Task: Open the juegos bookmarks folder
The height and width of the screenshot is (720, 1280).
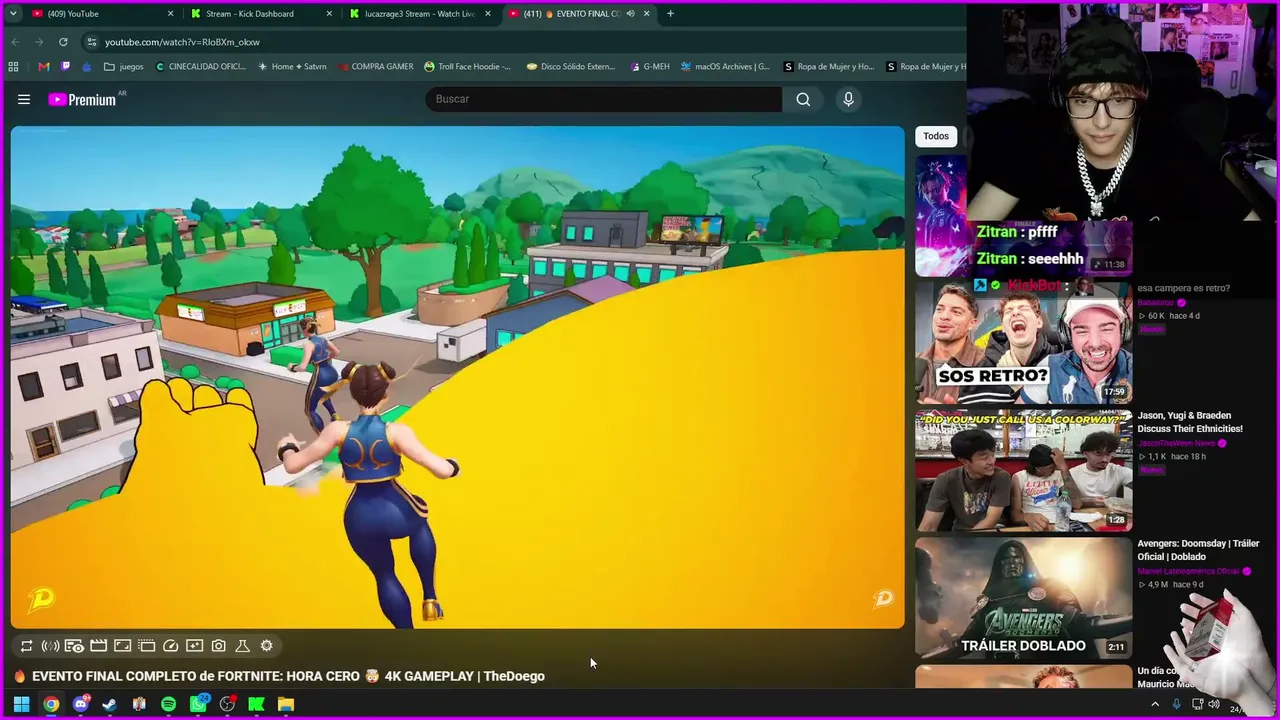Action: (x=124, y=67)
